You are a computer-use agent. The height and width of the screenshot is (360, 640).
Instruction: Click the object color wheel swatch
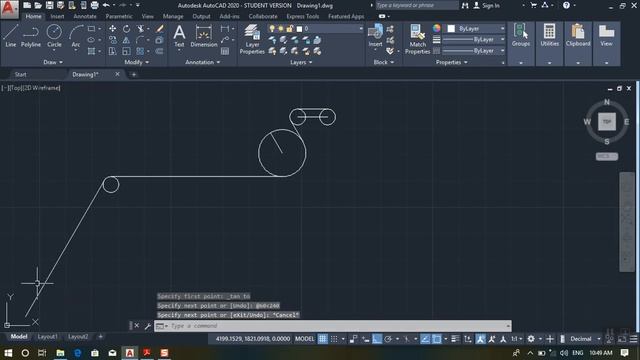(436, 28)
